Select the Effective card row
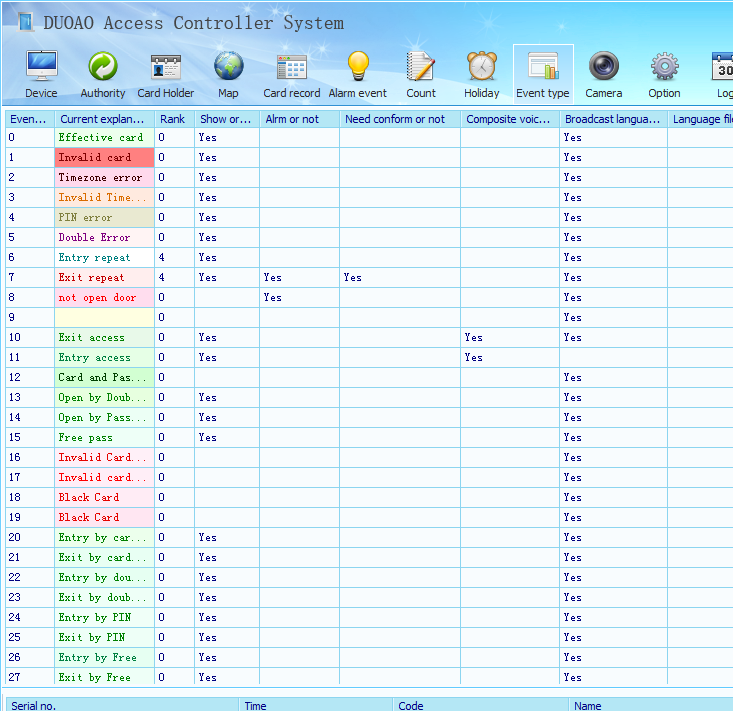 (104, 137)
